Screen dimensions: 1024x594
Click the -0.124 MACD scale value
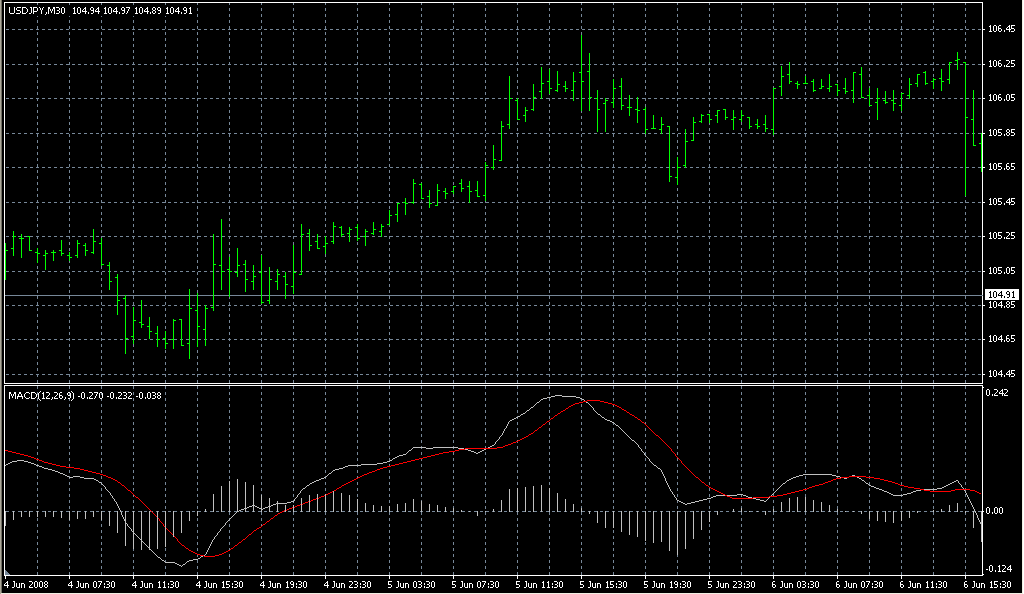(999, 569)
